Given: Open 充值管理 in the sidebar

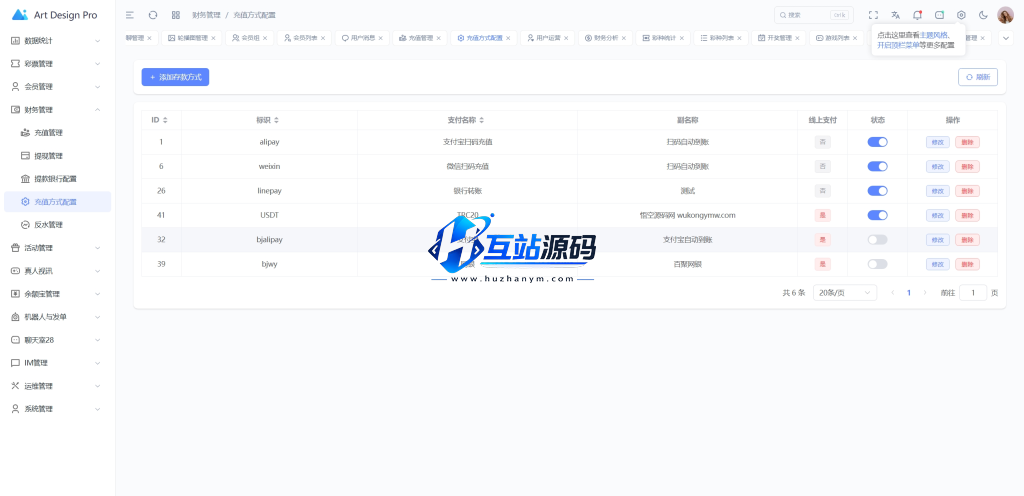Looking at the screenshot, I should pyautogui.click(x=57, y=132).
